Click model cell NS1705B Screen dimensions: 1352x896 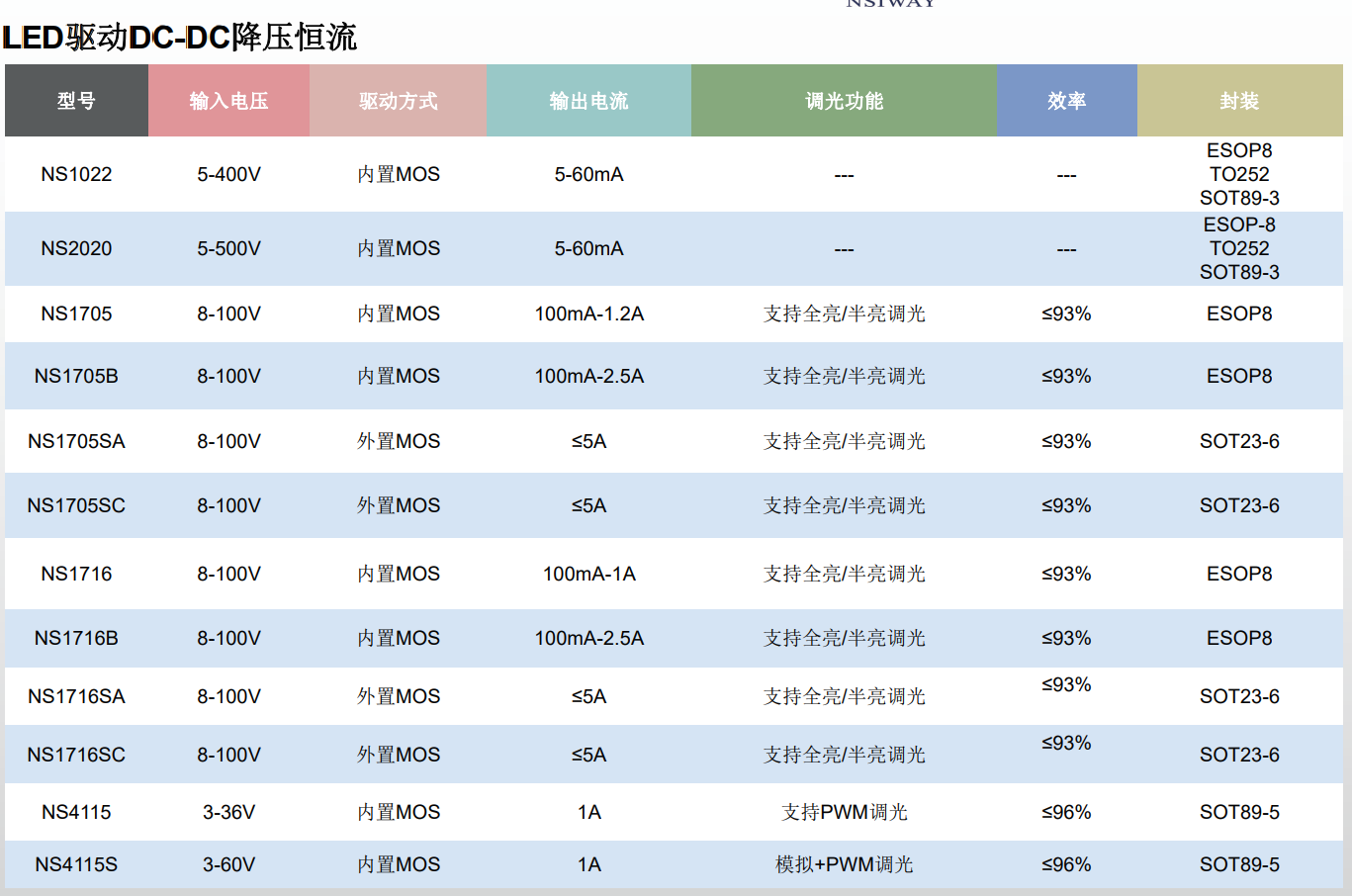(76, 376)
